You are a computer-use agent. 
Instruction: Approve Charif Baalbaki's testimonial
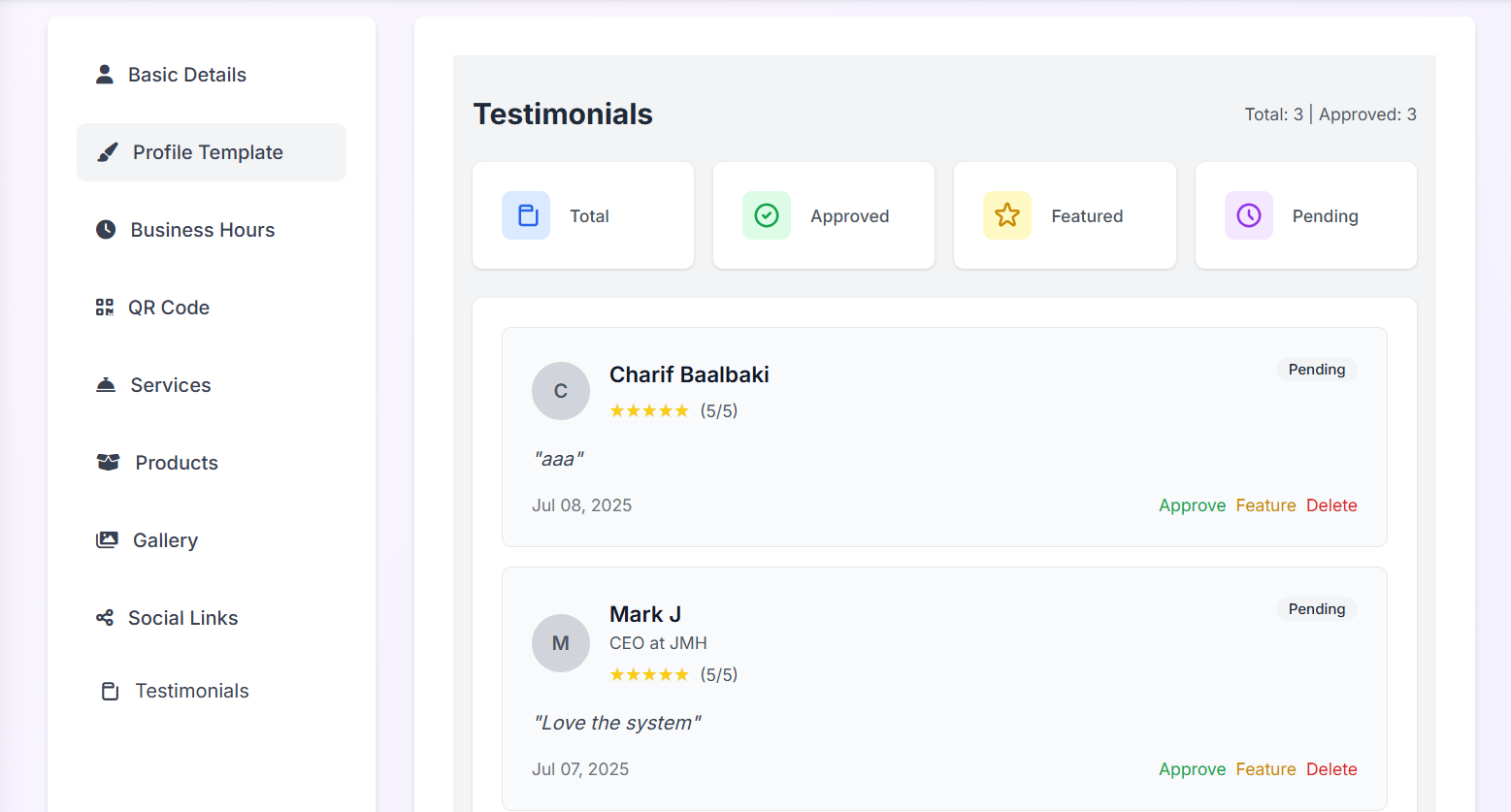(1193, 504)
